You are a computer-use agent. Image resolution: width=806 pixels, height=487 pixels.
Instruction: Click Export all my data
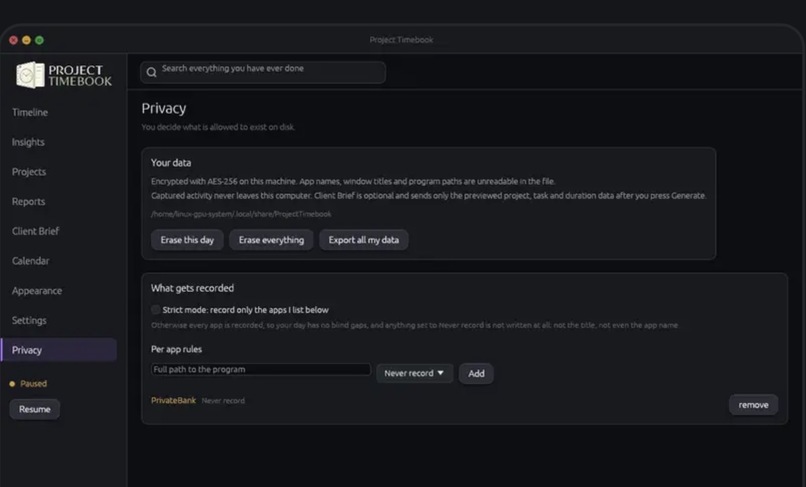point(364,240)
